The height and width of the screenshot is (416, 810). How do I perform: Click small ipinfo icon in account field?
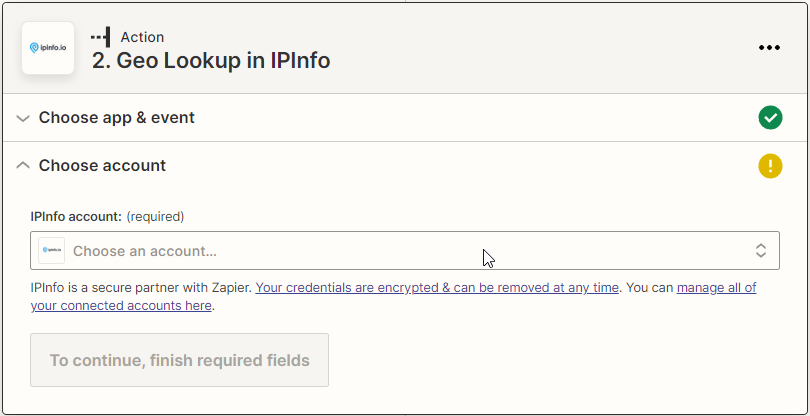[x=52, y=250]
